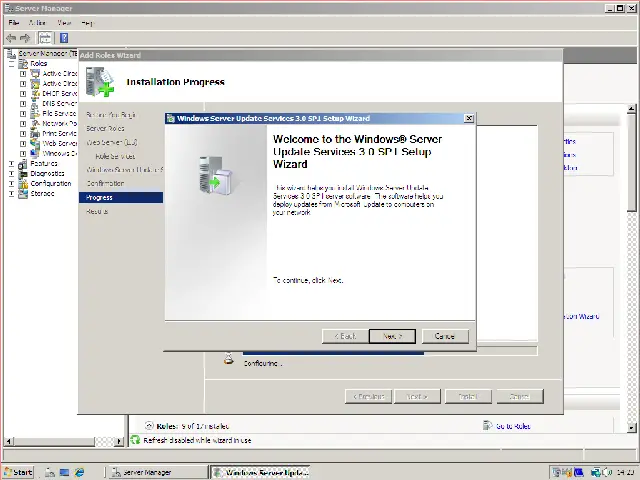
Task: Expand the Configuration tree node
Action: point(11,184)
